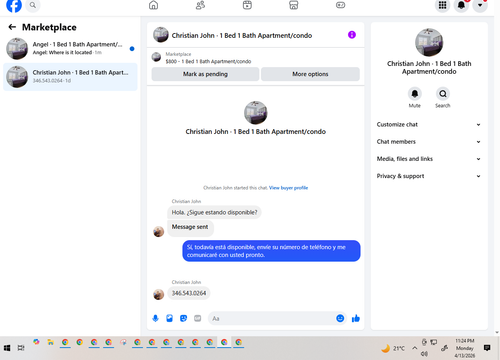Viewport: 500px width, 360px height.
Task: Show hidden tray icons chevron
Action: tap(415, 348)
